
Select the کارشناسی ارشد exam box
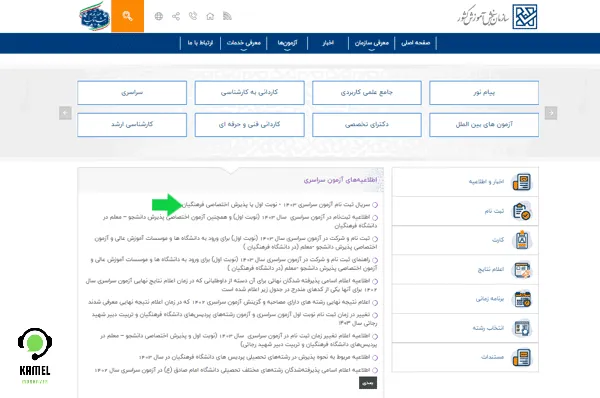(132, 125)
